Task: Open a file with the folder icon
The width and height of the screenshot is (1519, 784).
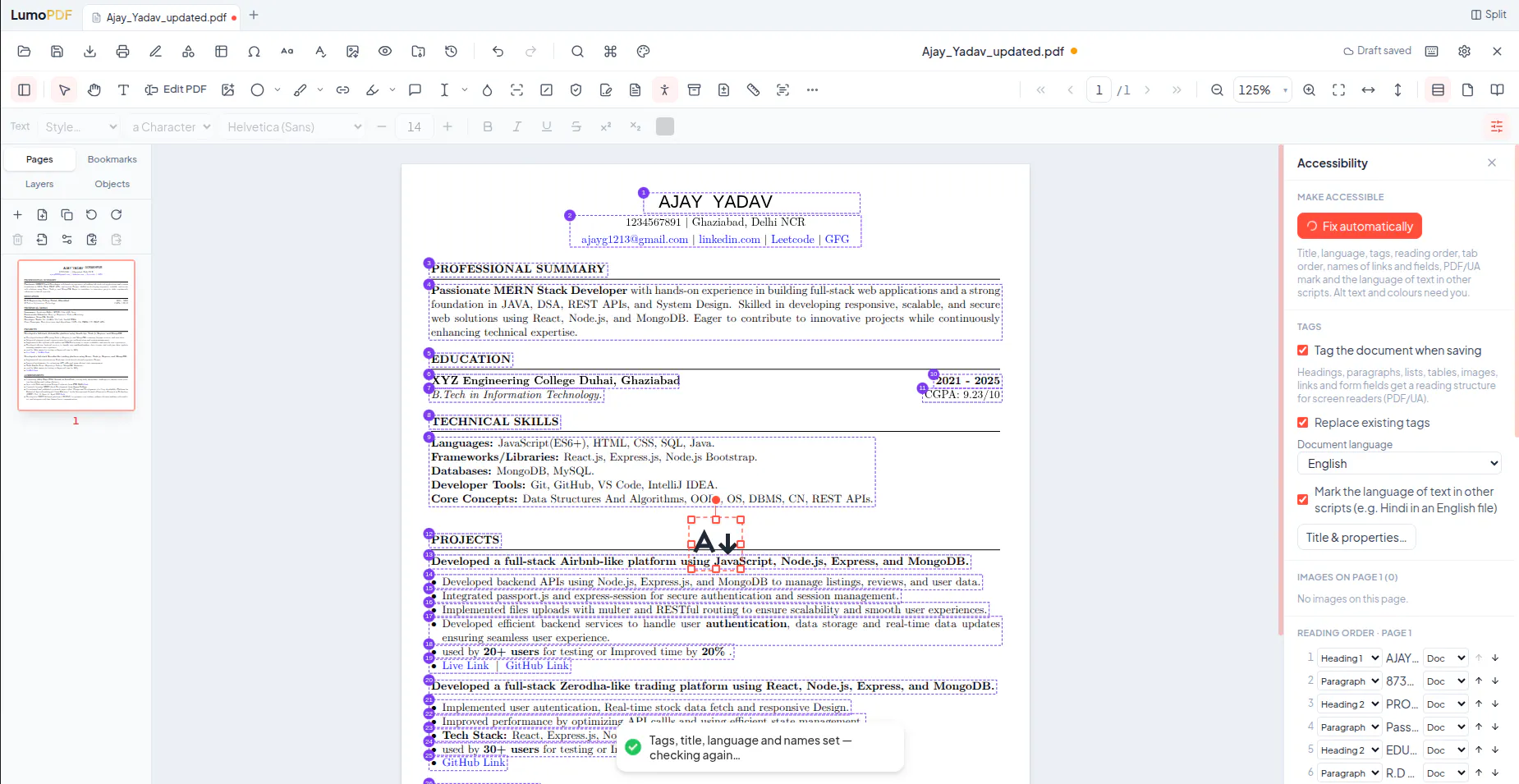Action: [x=24, y=51]
